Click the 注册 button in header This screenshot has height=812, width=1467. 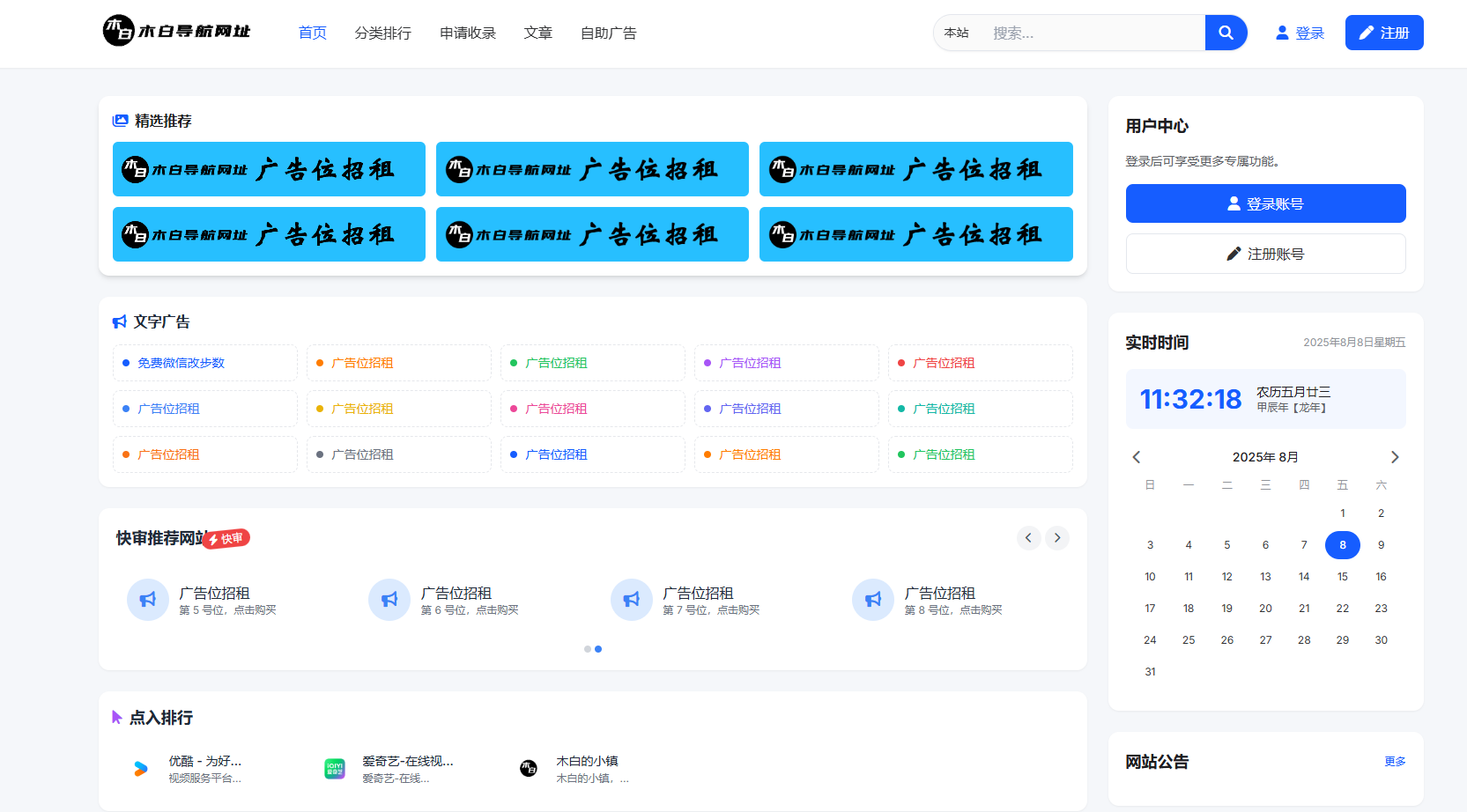point(1383,32)
